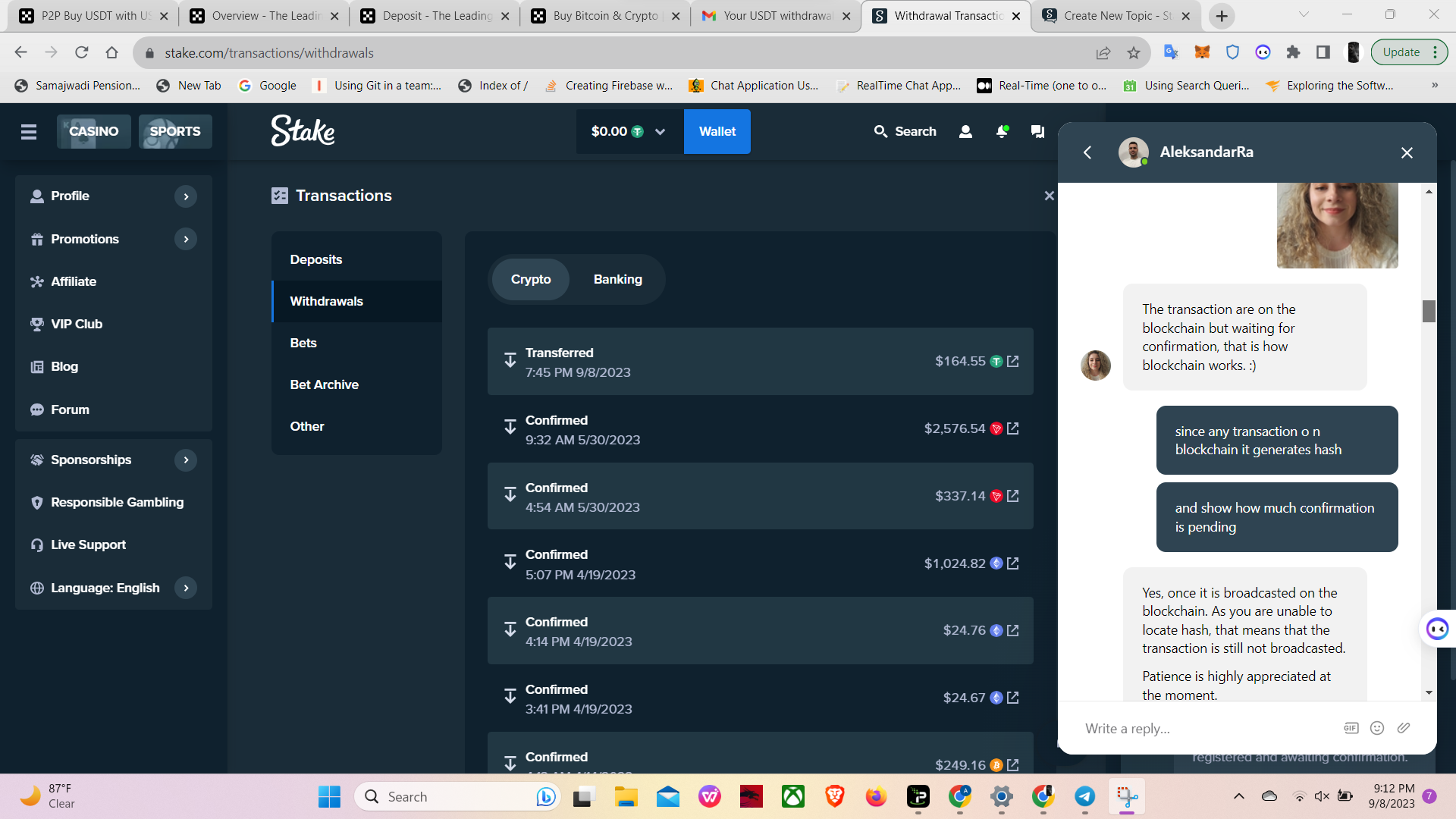Screen dimensions: 1456x819
Task: Expand the Promotions submenu
Action: 186,239
